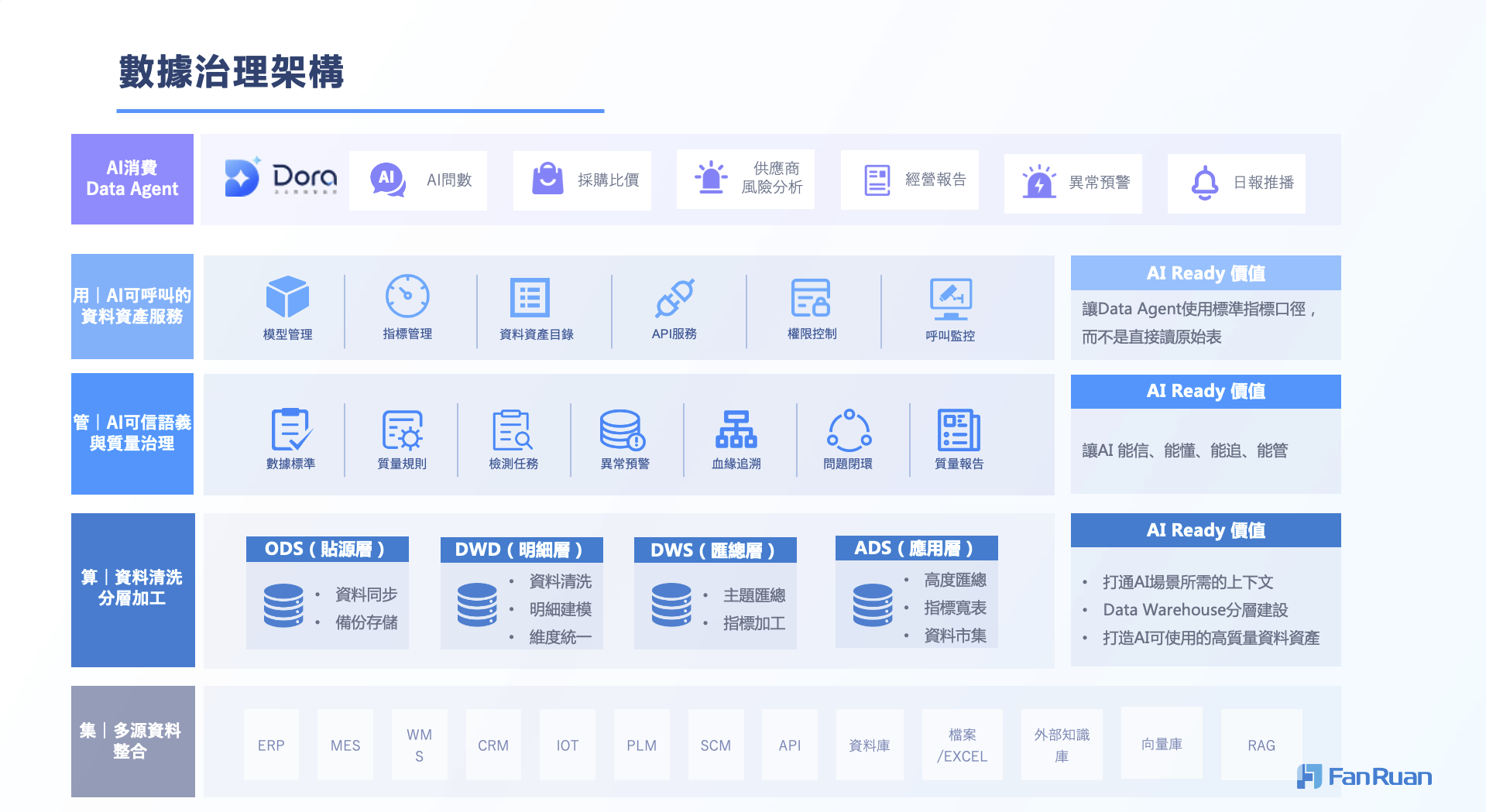The image size is (1486, 812).
Task: Select the 數據標準 clipboard check icon
Action: (x=291, y=430)
